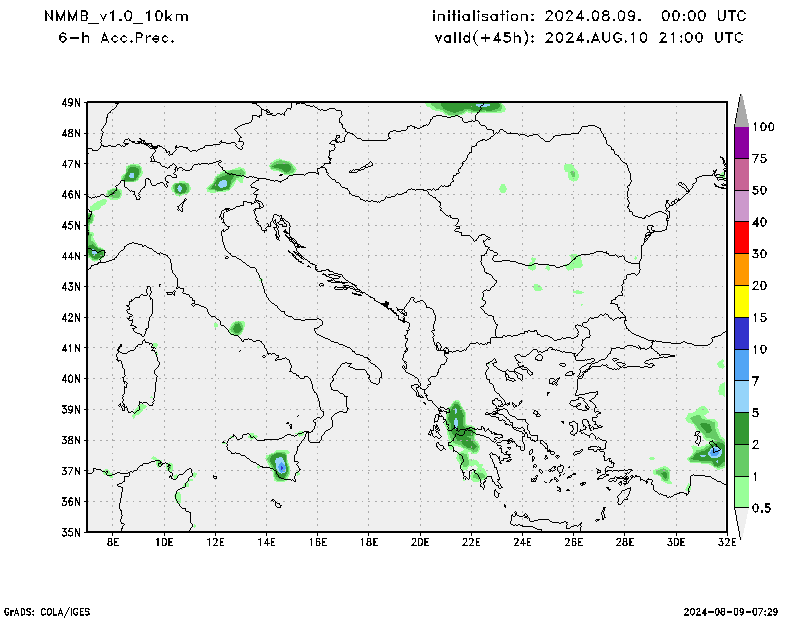Select the orange 20–30 legend swatch
The height and width of the screenshot is (618, 800).
[741, 270]
